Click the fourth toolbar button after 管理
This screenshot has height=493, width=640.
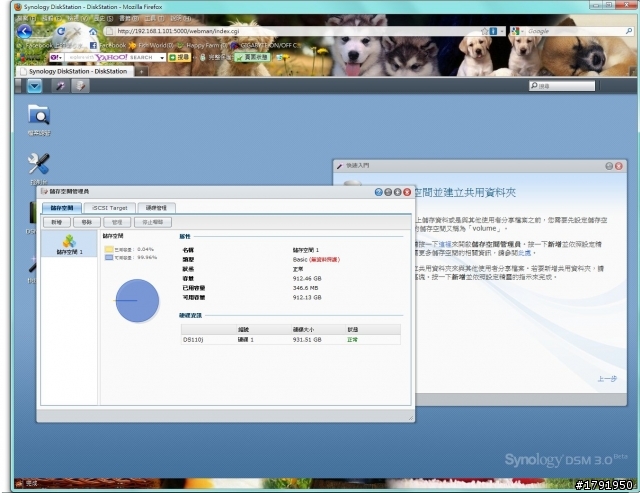[x=153, y=222]
